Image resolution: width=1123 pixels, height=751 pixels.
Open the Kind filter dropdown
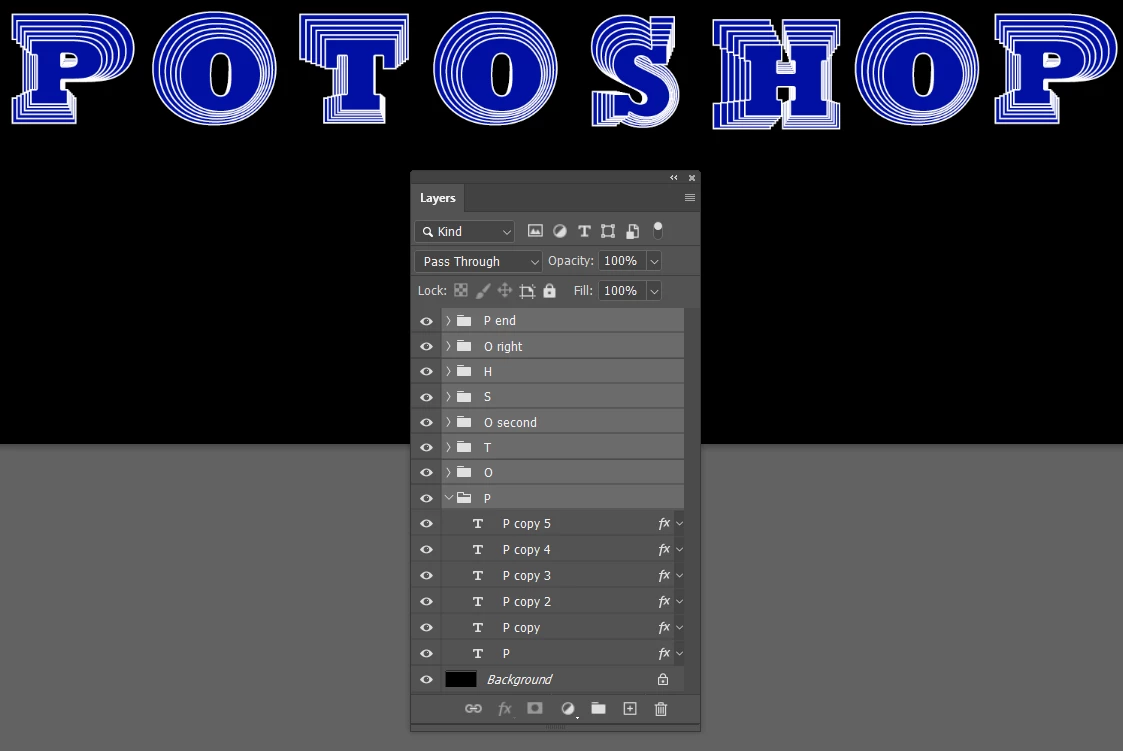pyautogui.click(x=464, y=231)
